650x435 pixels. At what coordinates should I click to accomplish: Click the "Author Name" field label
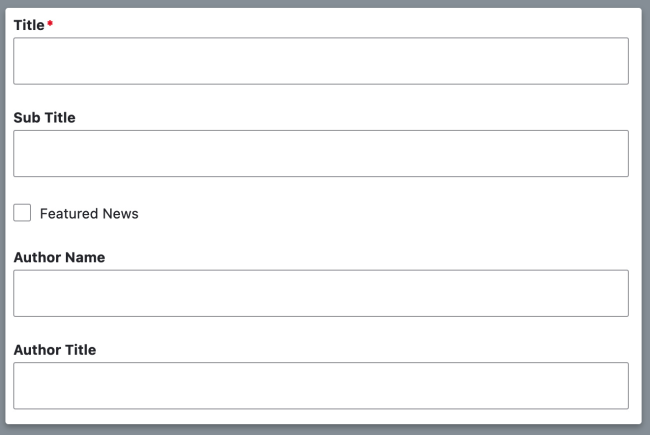tap(59, 257)
